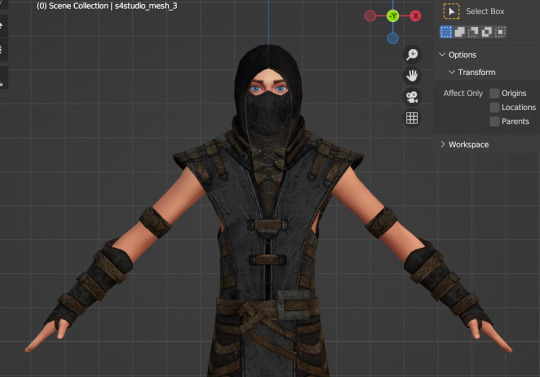The width and height of the screenshot is (540, 377).
Task: Choose Set New Selection mode icon
Action: pyautogui.click(x=446, y=32)
